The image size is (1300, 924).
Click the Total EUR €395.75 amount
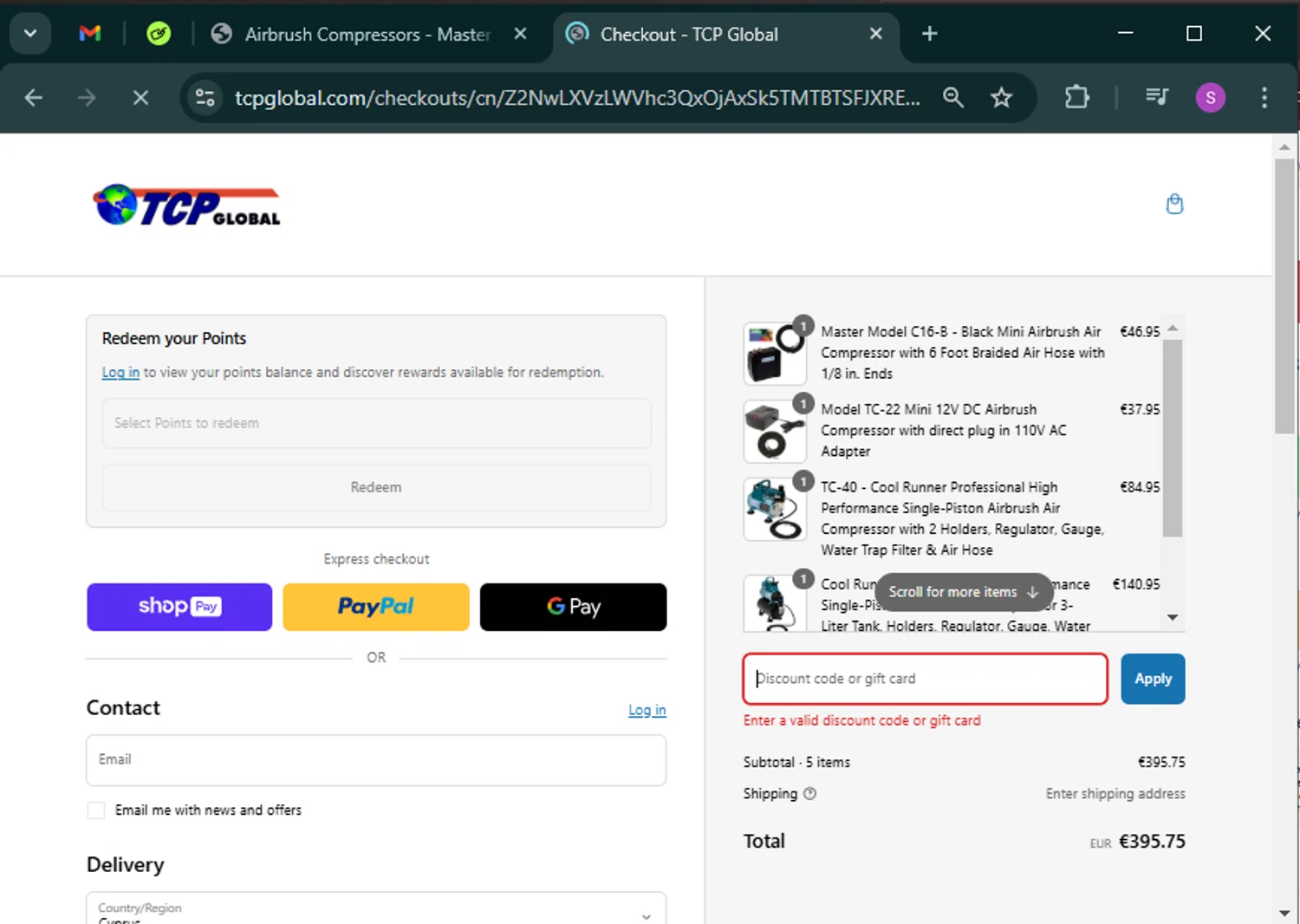1152,842
